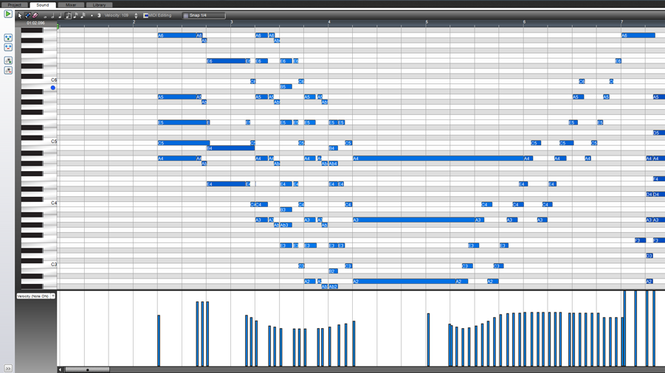Viewport: 665px width, 373px height.
Task: Choose the whole note length
Action: 45,16
